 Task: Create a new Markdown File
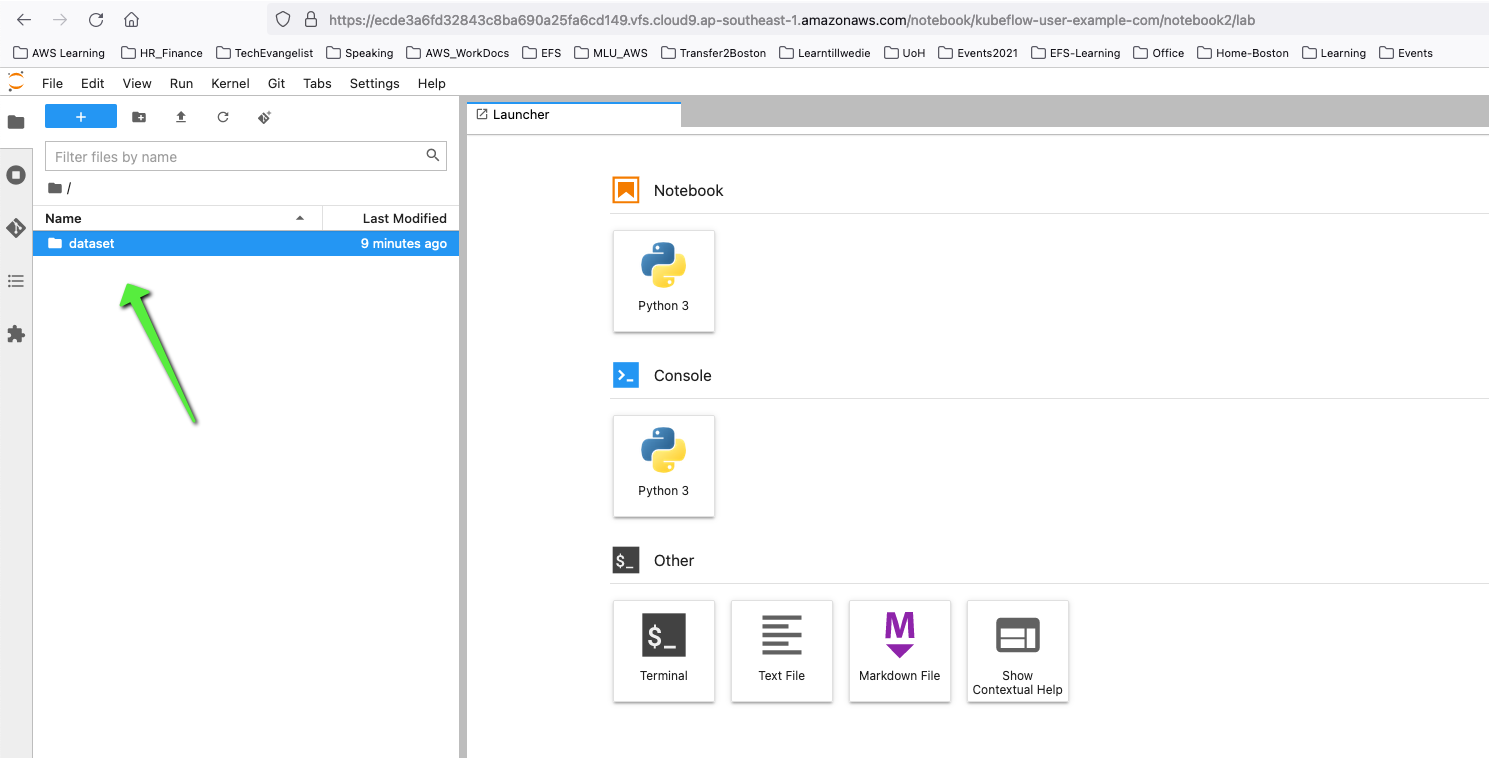(900, 651)
